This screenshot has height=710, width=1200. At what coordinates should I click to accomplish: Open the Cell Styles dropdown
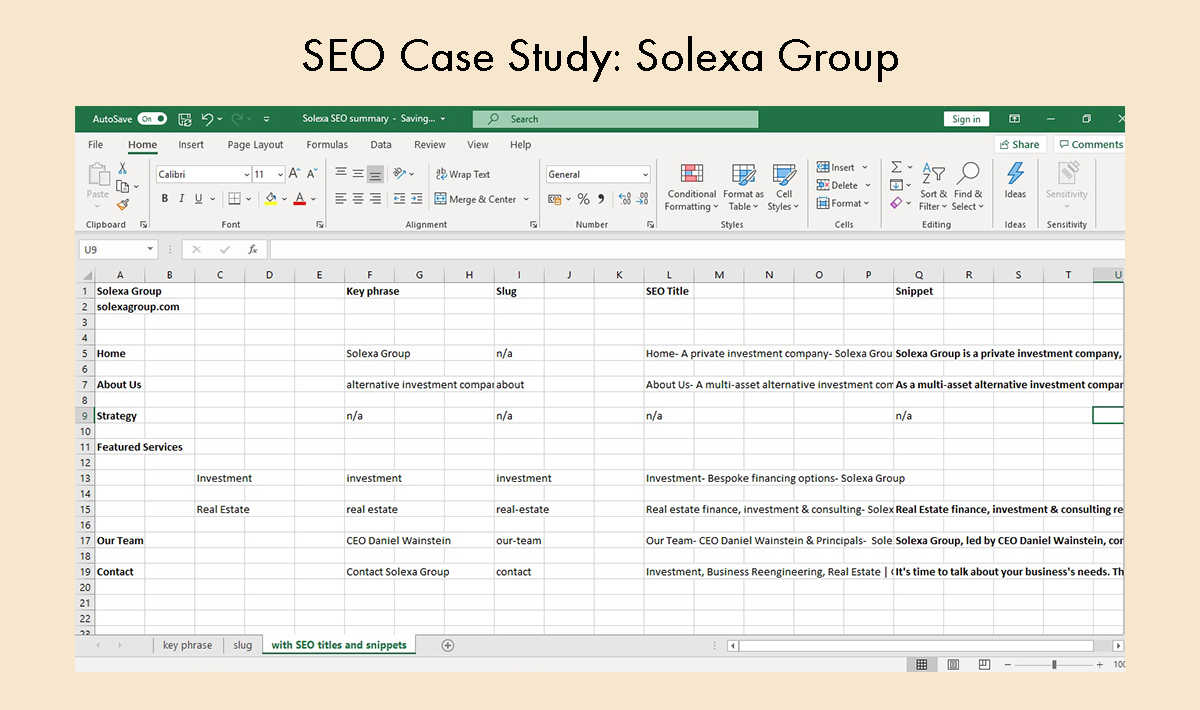tap(784, 188)
